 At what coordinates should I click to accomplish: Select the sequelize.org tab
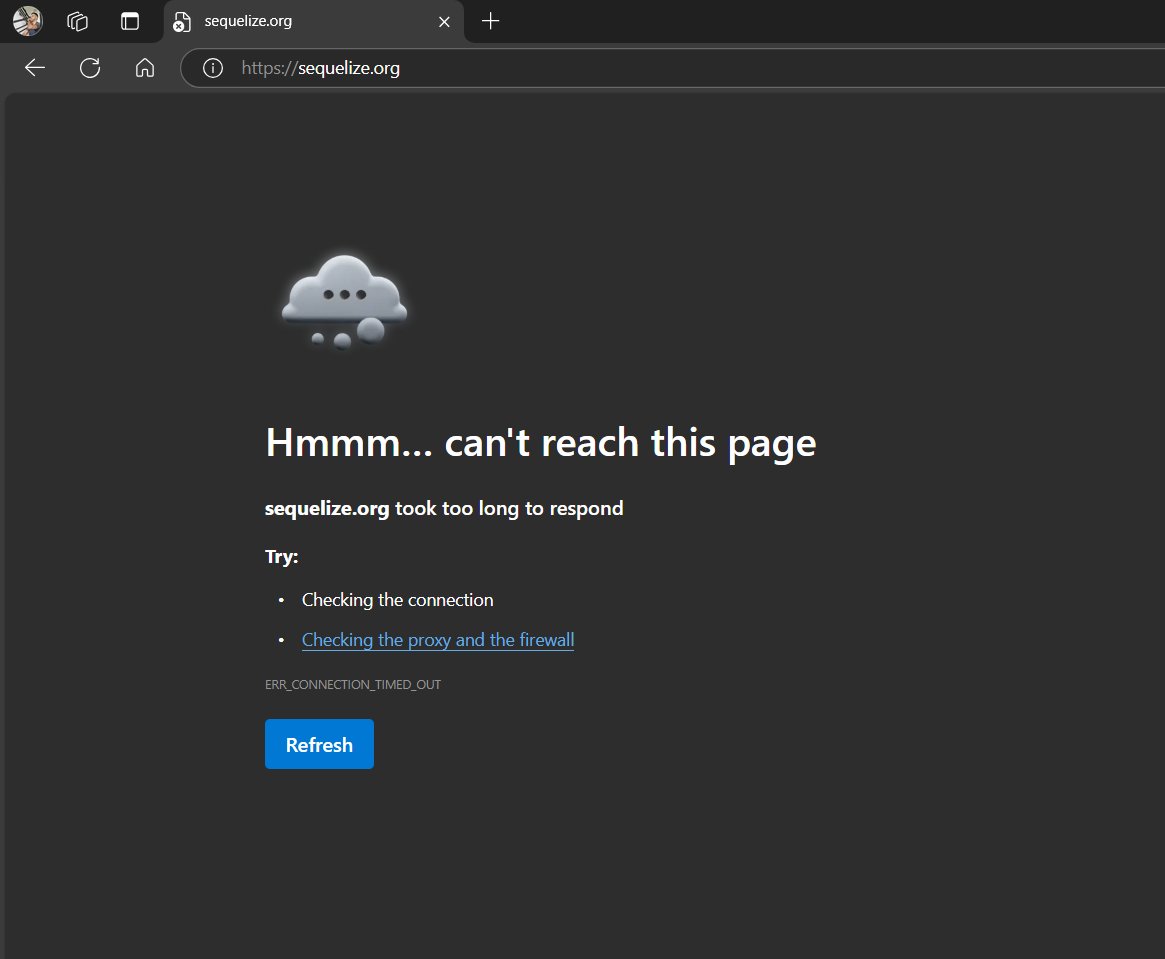click(314, 22)
